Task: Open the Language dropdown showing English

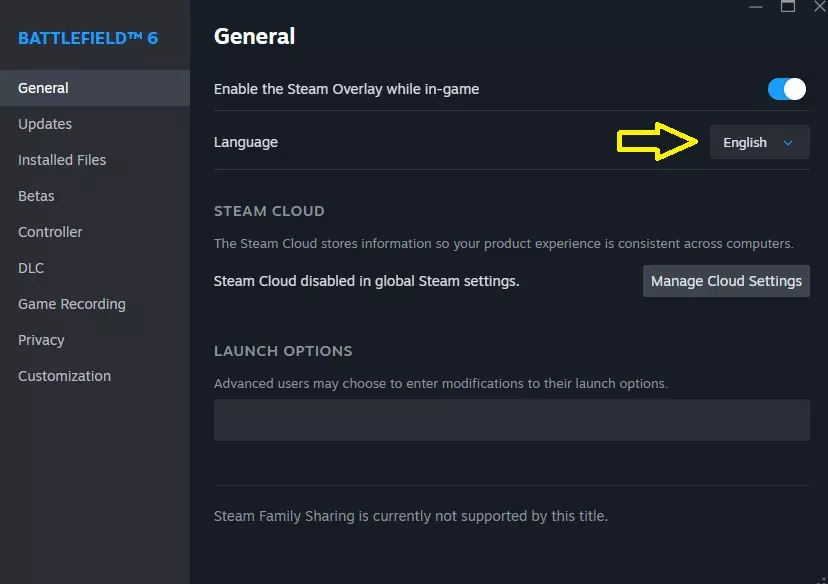Action: 759,142
